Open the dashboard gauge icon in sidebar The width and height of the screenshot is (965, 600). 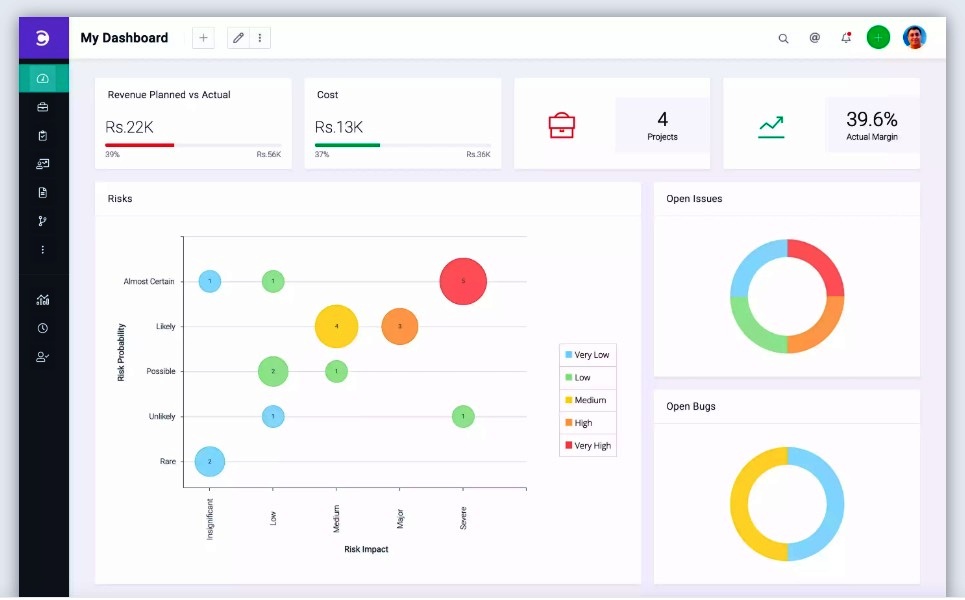coord(43,78)
